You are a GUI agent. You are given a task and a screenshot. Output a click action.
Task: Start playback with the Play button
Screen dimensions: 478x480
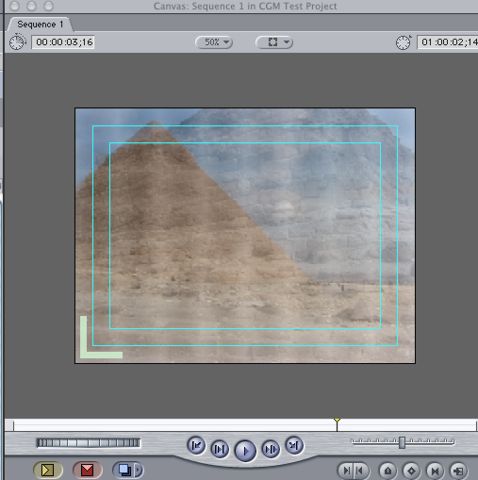click(x=245, y=451)
